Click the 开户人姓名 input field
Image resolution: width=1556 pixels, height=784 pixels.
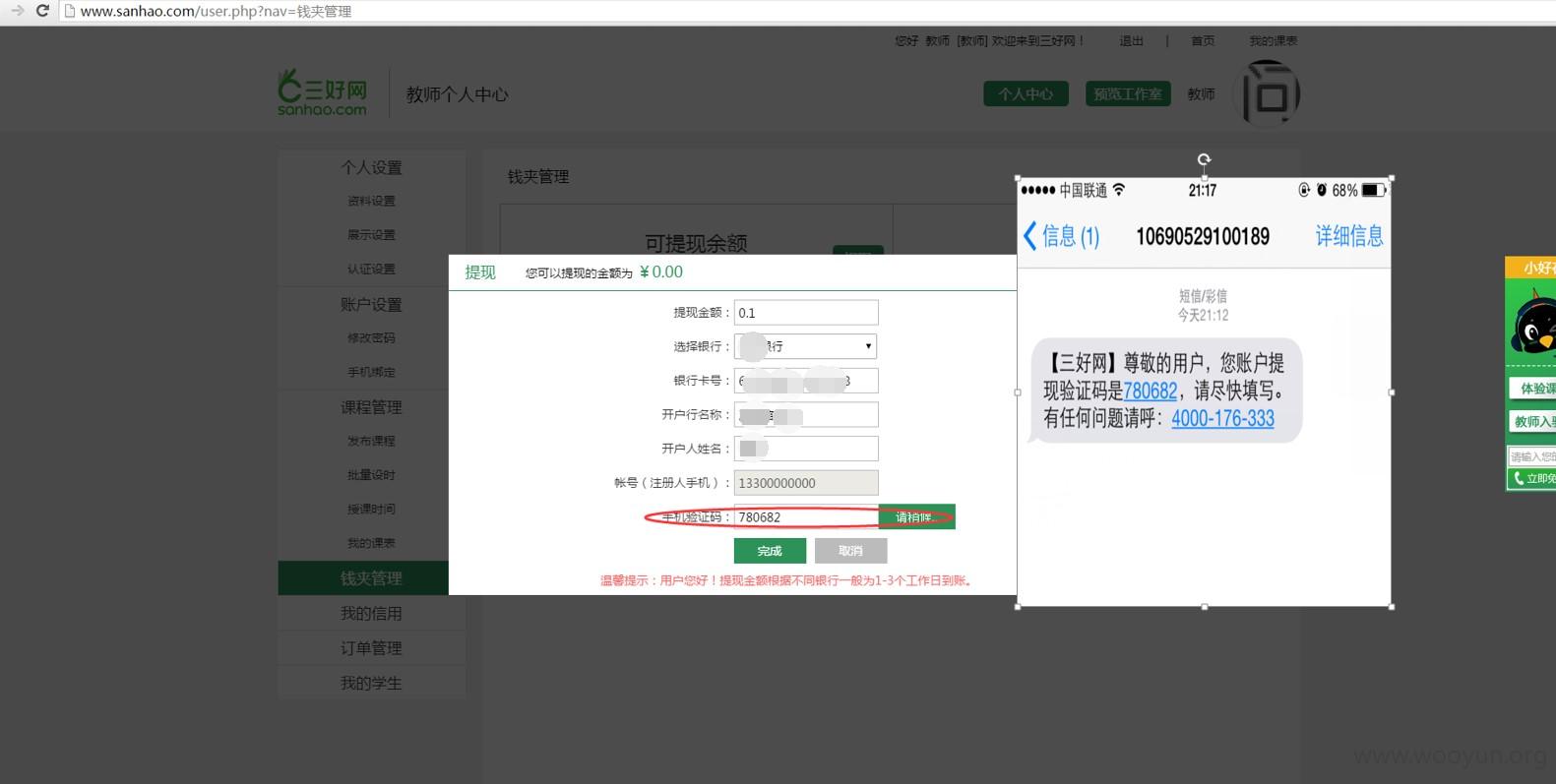806,449
